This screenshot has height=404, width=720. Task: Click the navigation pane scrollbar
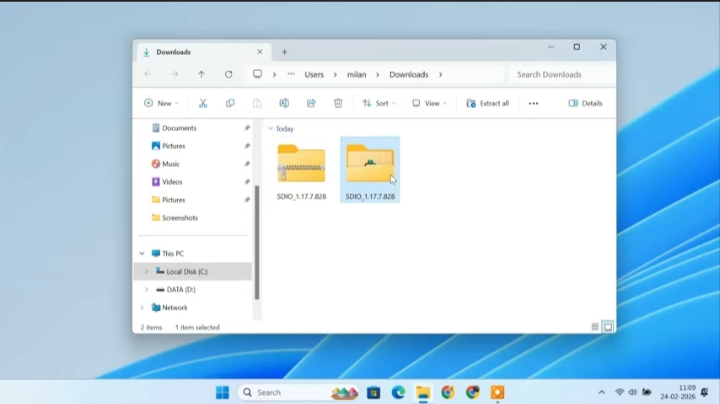point(257,242)
